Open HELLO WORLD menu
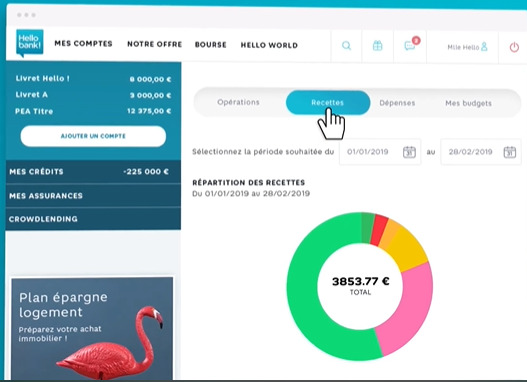This screenshot has height=382, width=527. click(x=269, y=45)
